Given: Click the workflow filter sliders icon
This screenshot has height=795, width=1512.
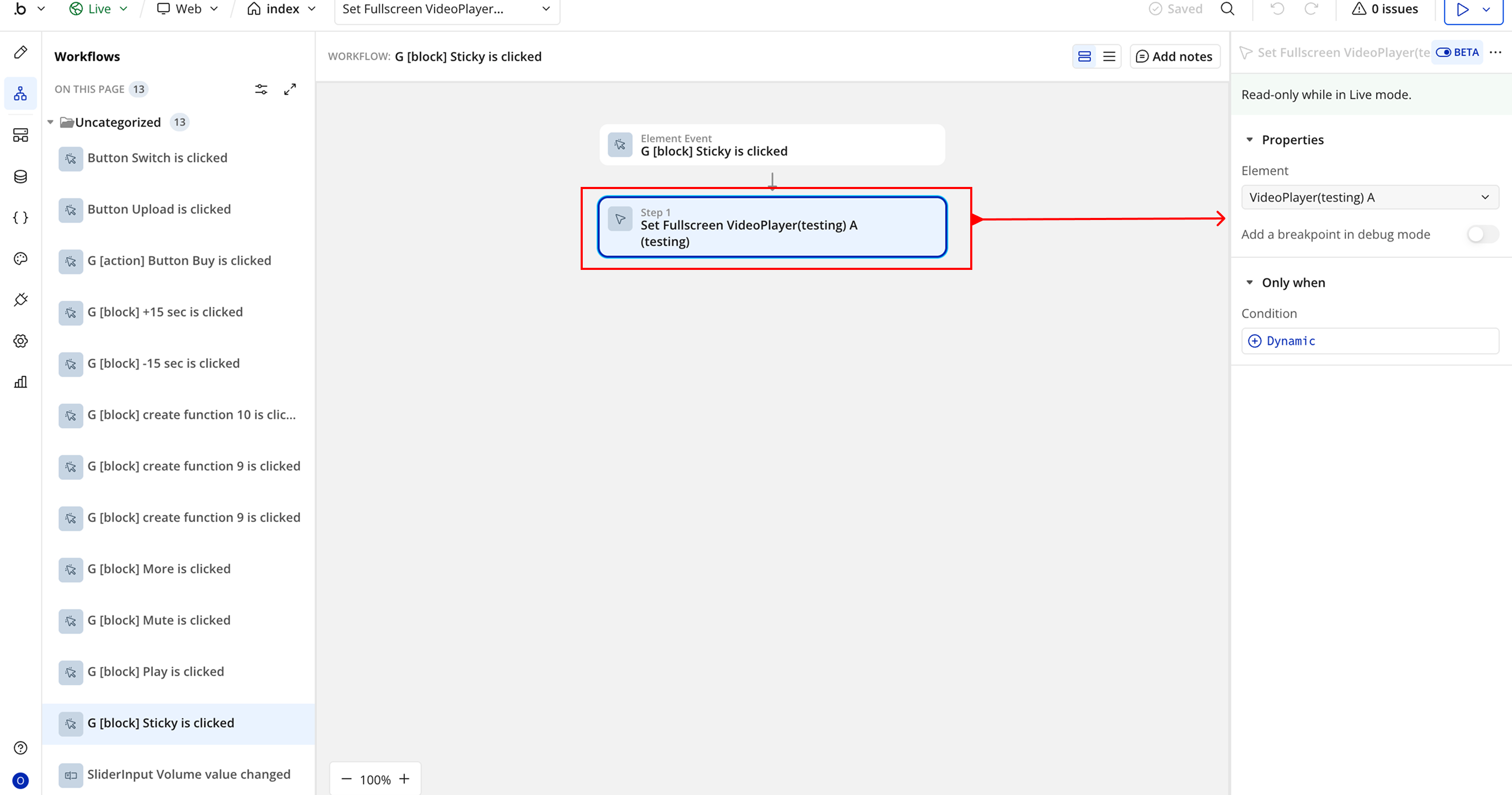Looking at the screenshot, I should click(x=261, y=89).
